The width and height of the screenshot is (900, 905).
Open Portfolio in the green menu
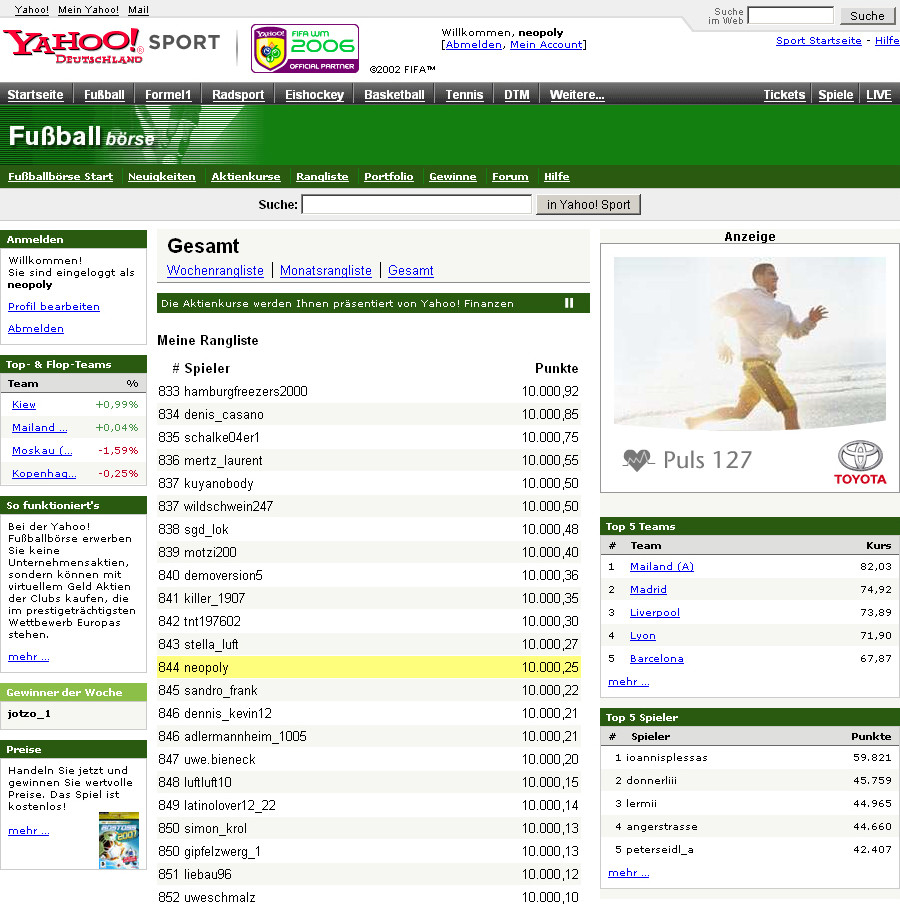389,177
